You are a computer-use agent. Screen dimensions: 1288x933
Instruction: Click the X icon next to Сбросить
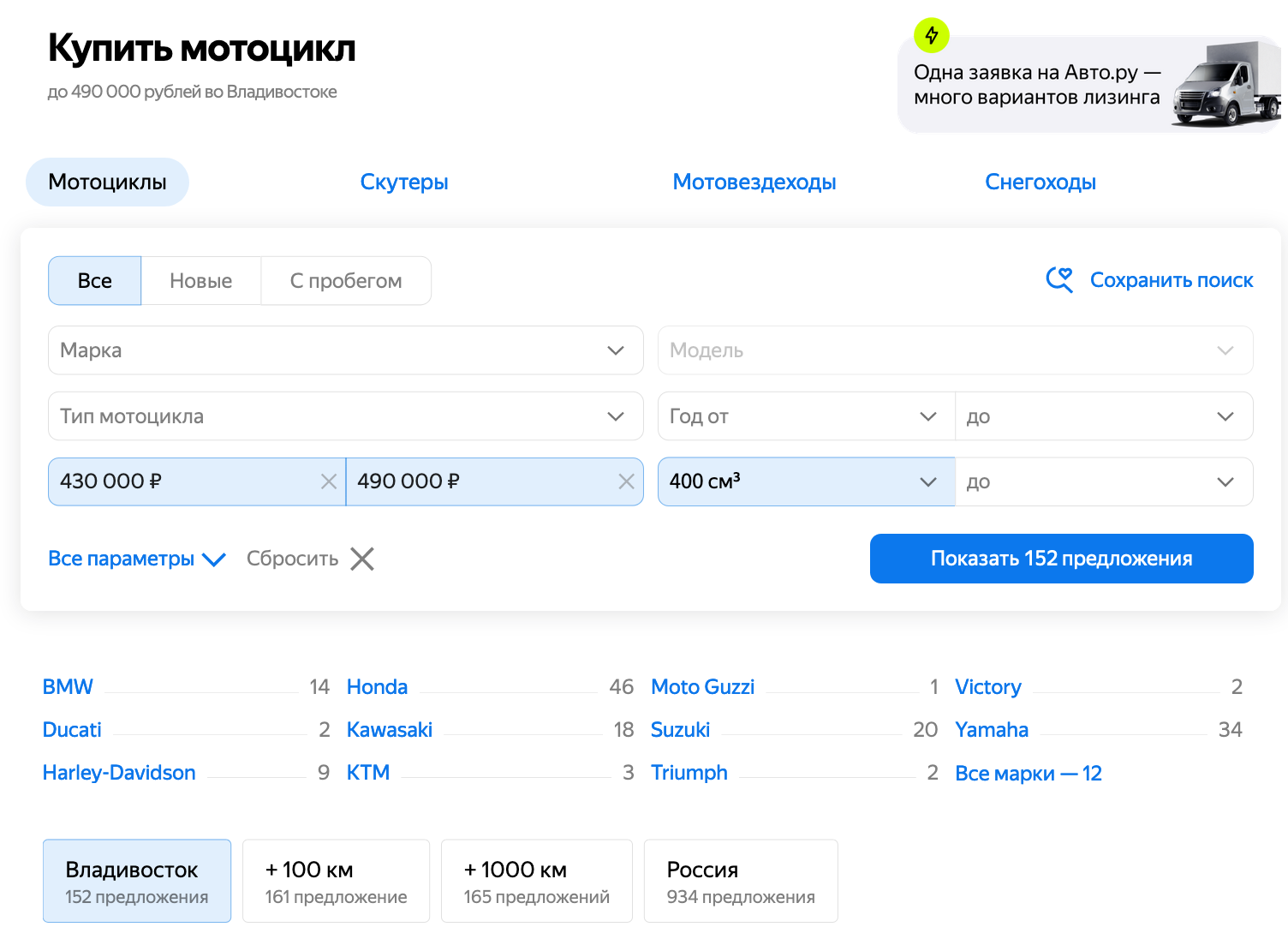[362, 559]
